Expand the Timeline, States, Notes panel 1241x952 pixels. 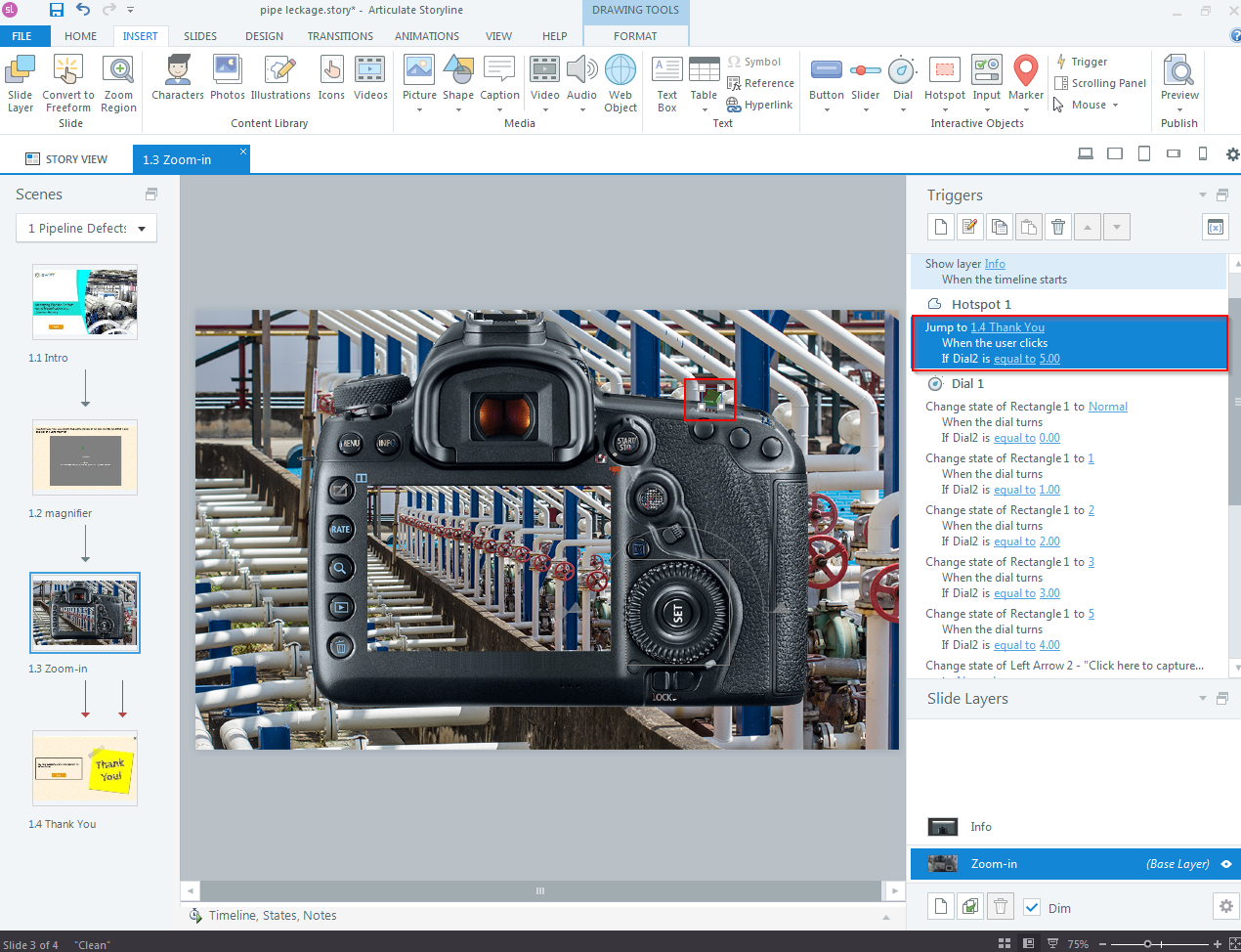click(886, 917)
